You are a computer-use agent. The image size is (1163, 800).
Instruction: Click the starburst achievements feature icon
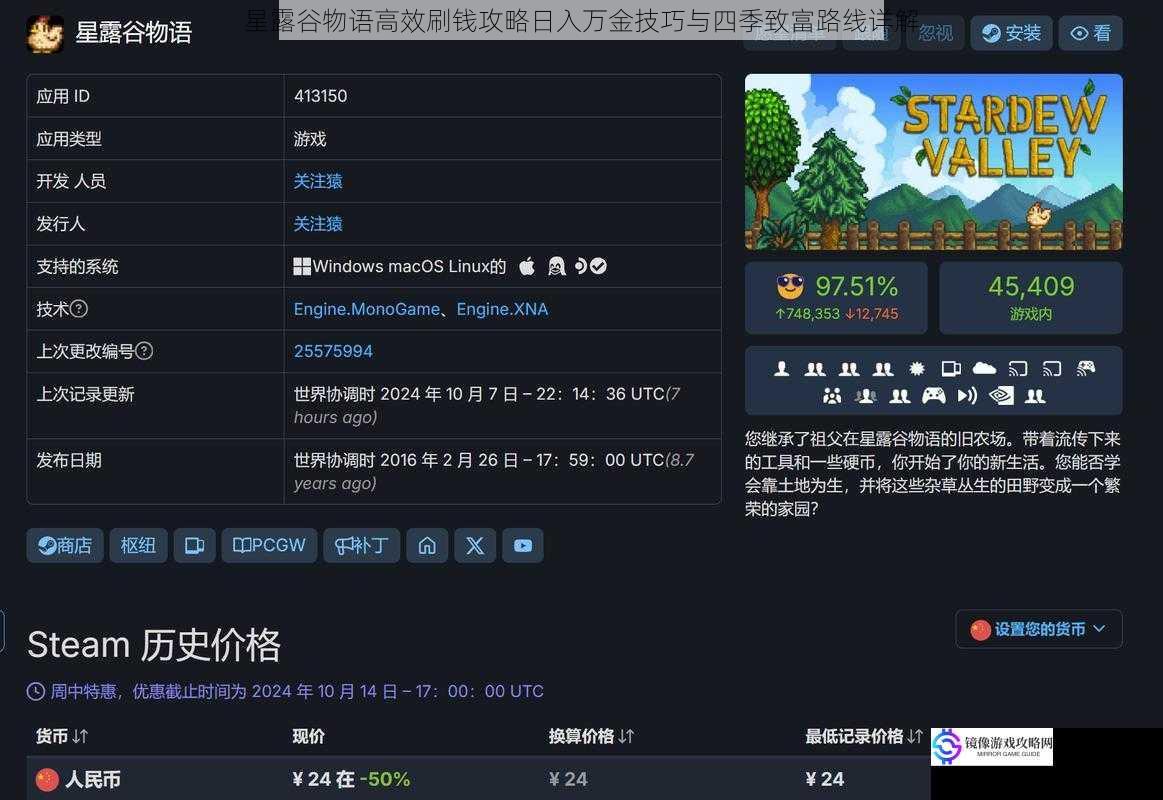(917, 368)
